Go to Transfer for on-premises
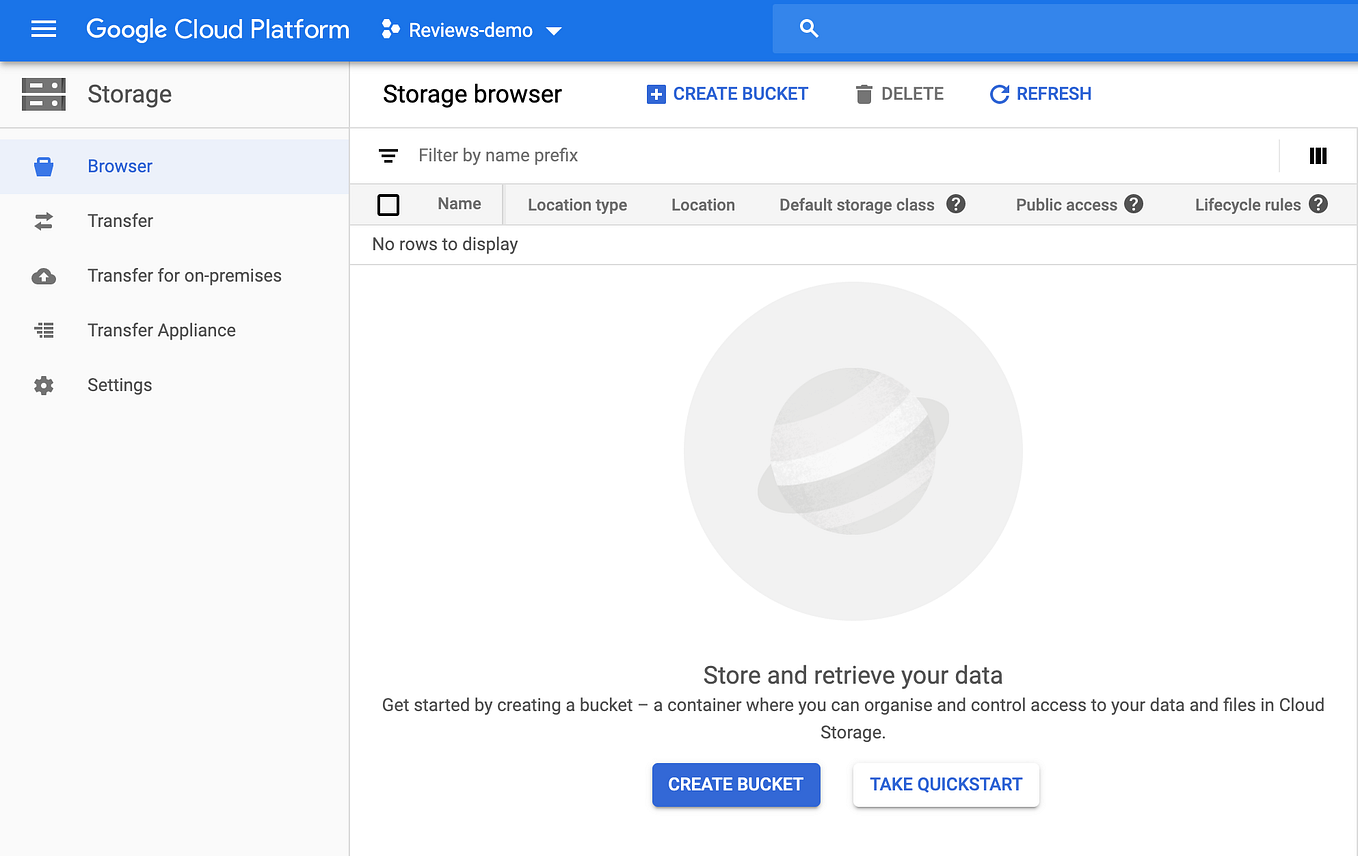The image size is (1358, 856). tap(184, 276)
